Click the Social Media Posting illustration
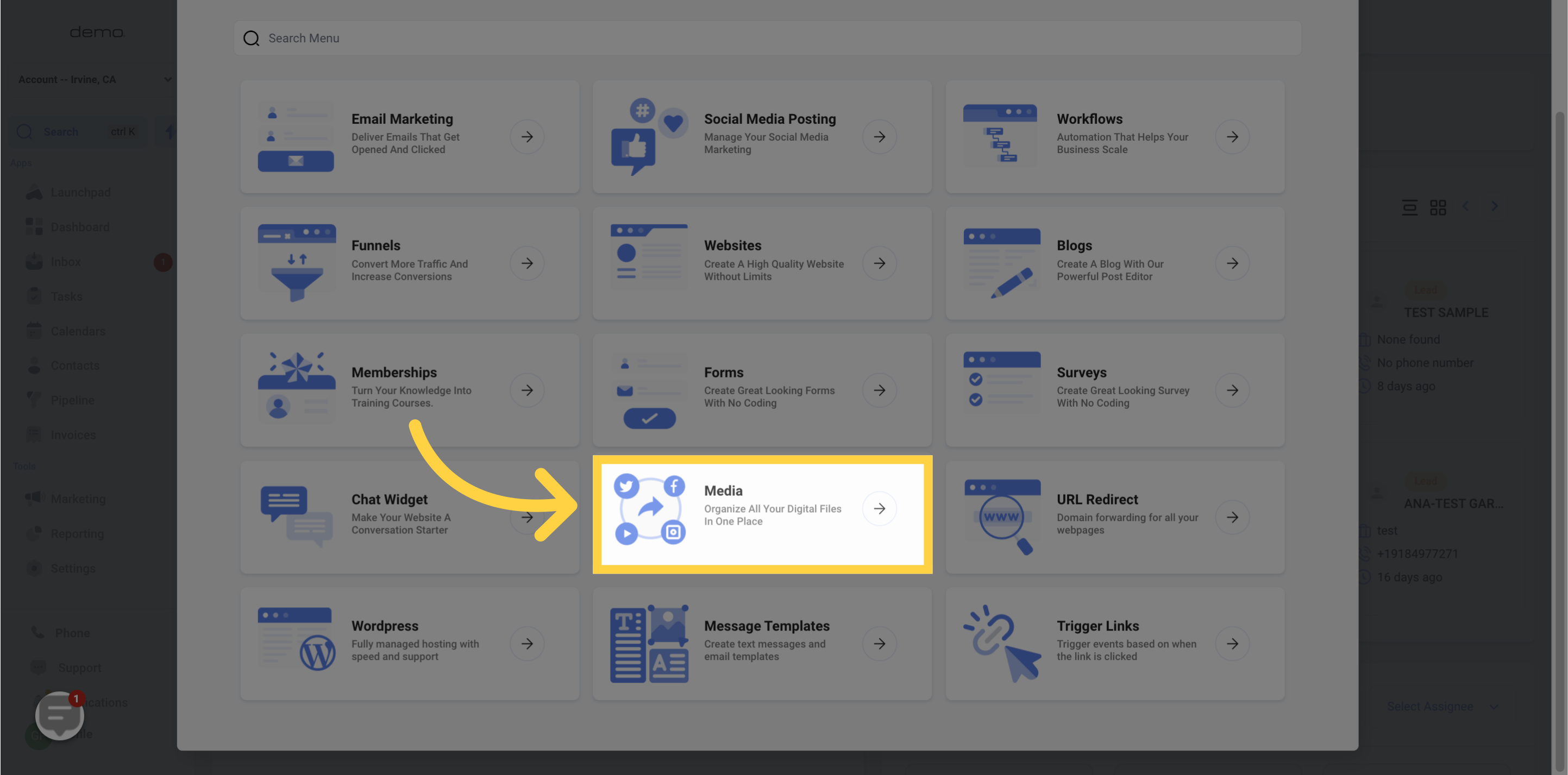 pyautogui.click(x=649, y=137)
